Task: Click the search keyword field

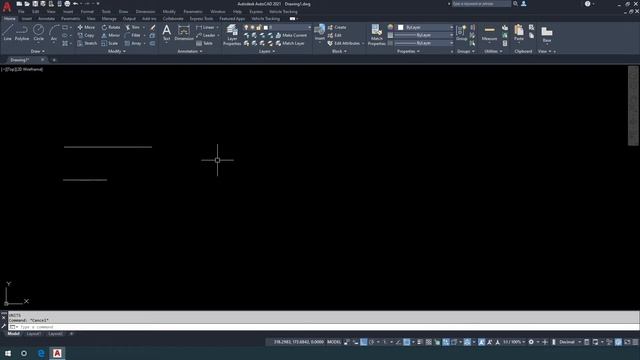Action: click(x=481, y=4)
